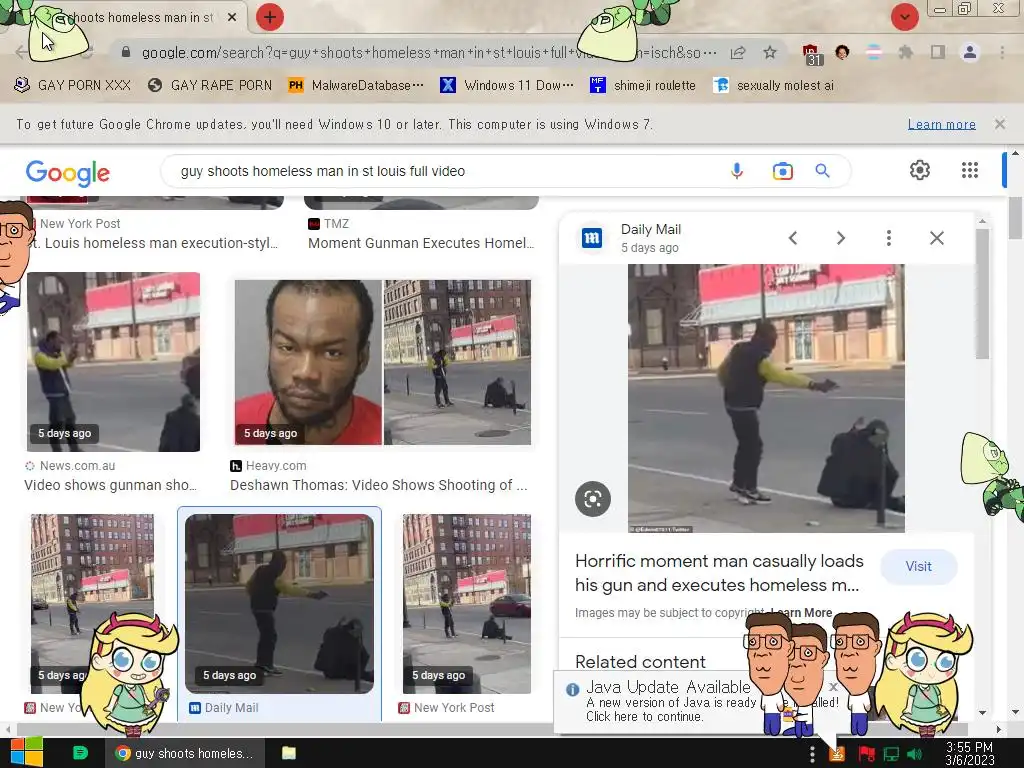Viewport: 1024px width, 768px height.
Task: Open the taskbar clock showing 3:55 PM
Action: (970, 753)
